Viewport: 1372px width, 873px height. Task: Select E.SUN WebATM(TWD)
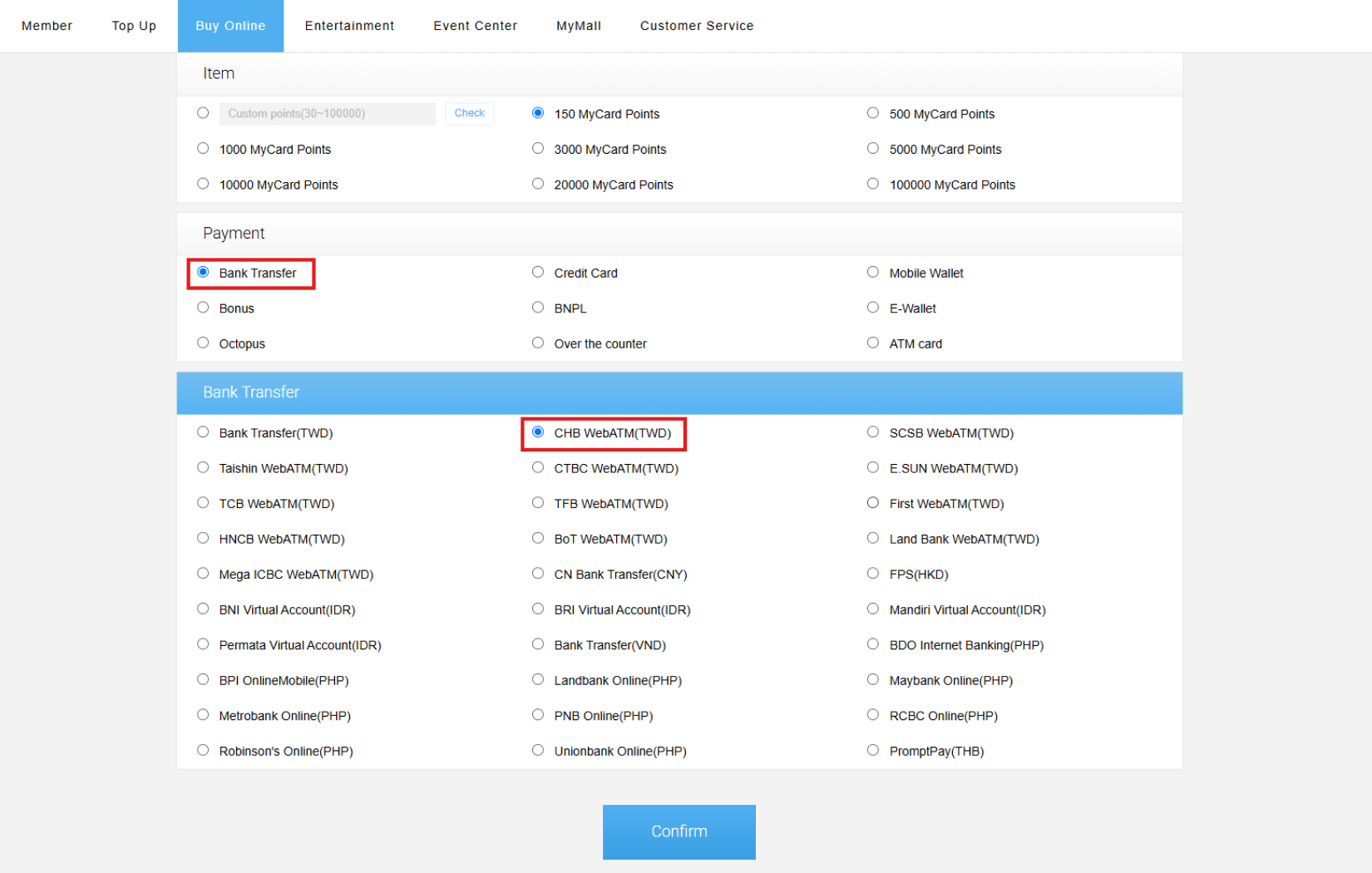[873, 468]
